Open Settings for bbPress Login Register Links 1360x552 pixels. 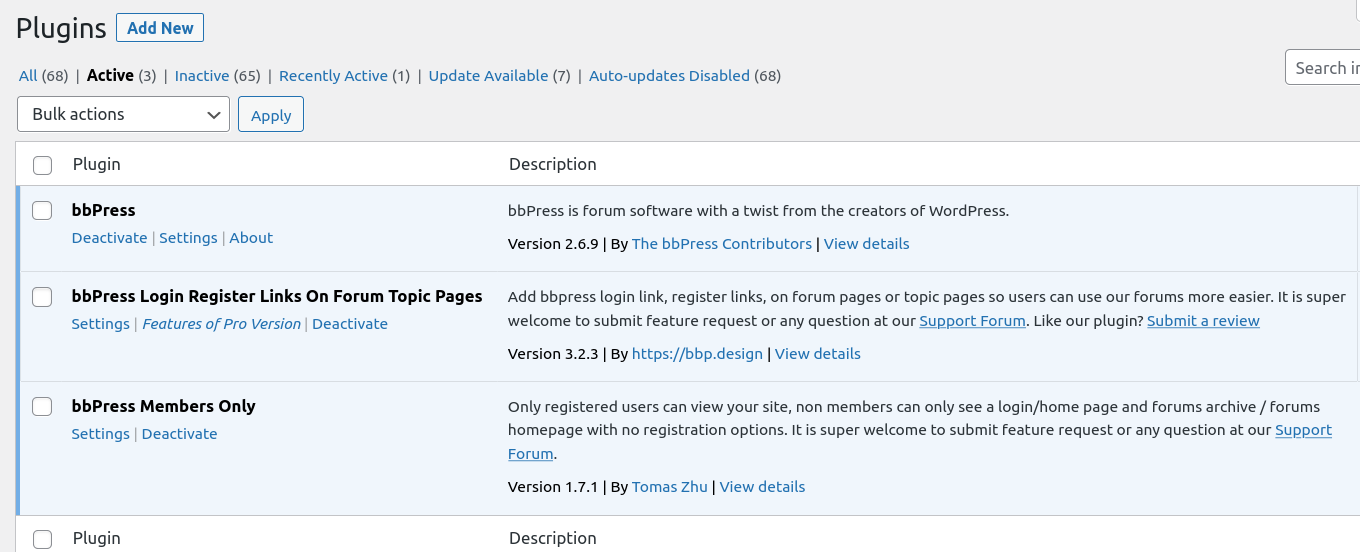click(x=100, y=324)
